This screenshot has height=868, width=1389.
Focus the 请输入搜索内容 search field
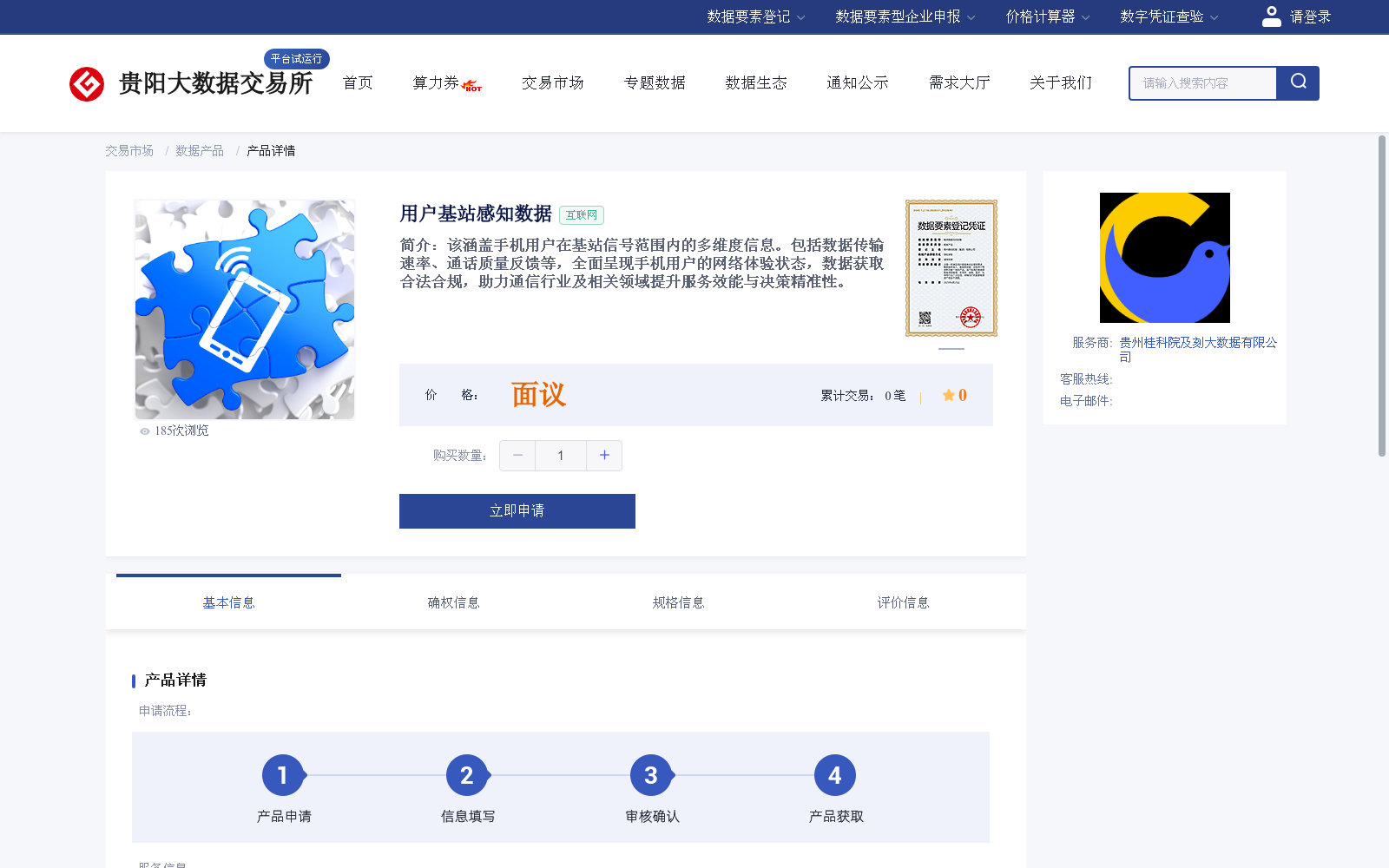(1203, 83)
